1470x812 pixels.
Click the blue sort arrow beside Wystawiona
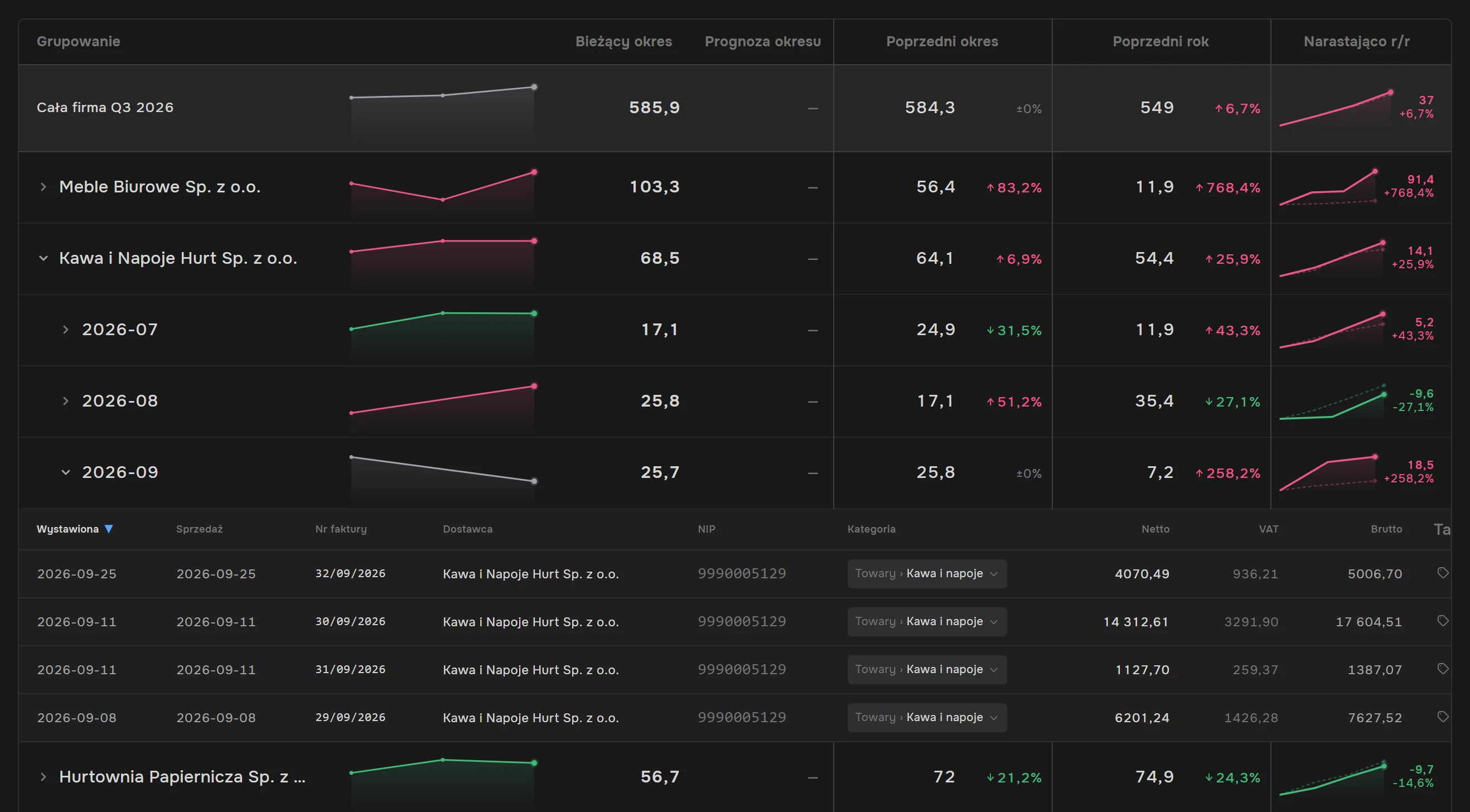pos(108,529)
